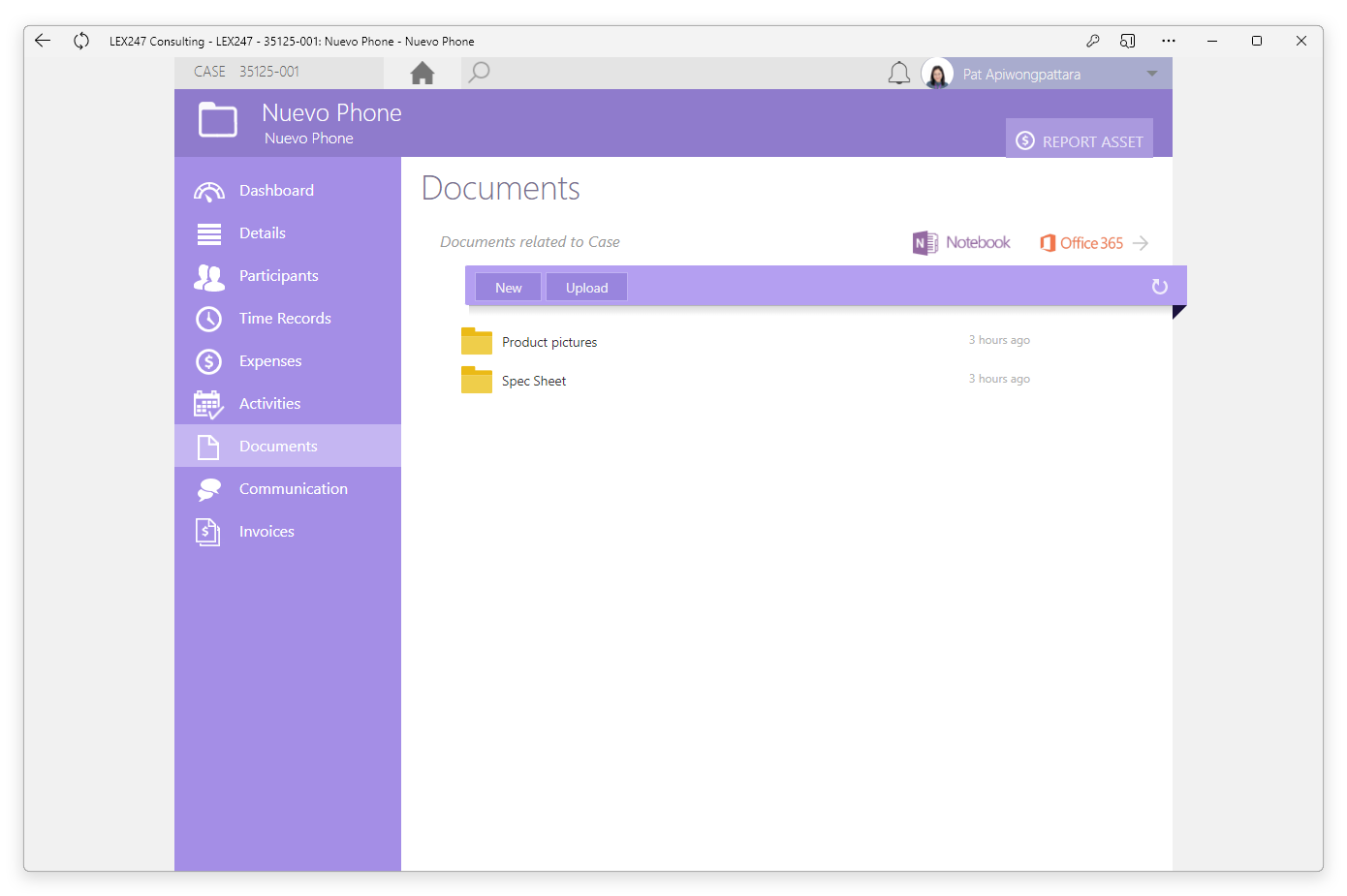Open the Notebook link
The image size is (1347, 896).
pyautogui.click(x=978, y=242)
